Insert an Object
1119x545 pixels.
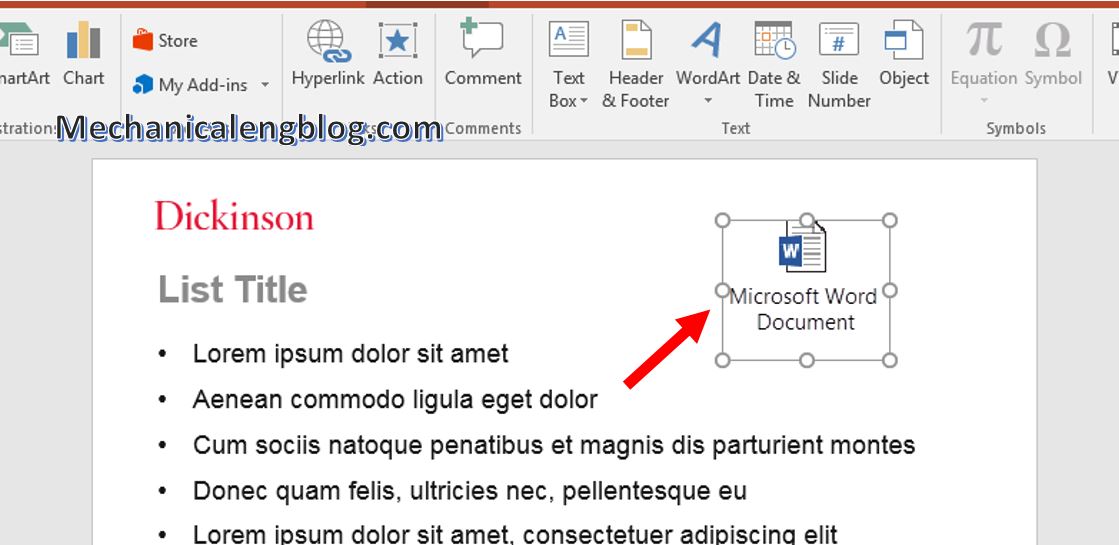pyautogui.click(x=904, y=54)
